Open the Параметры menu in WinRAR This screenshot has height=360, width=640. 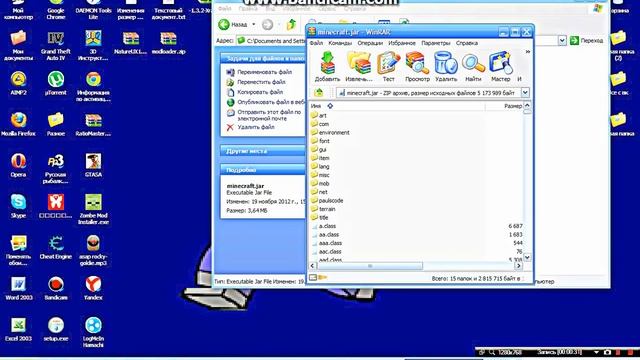coord(436,43)
